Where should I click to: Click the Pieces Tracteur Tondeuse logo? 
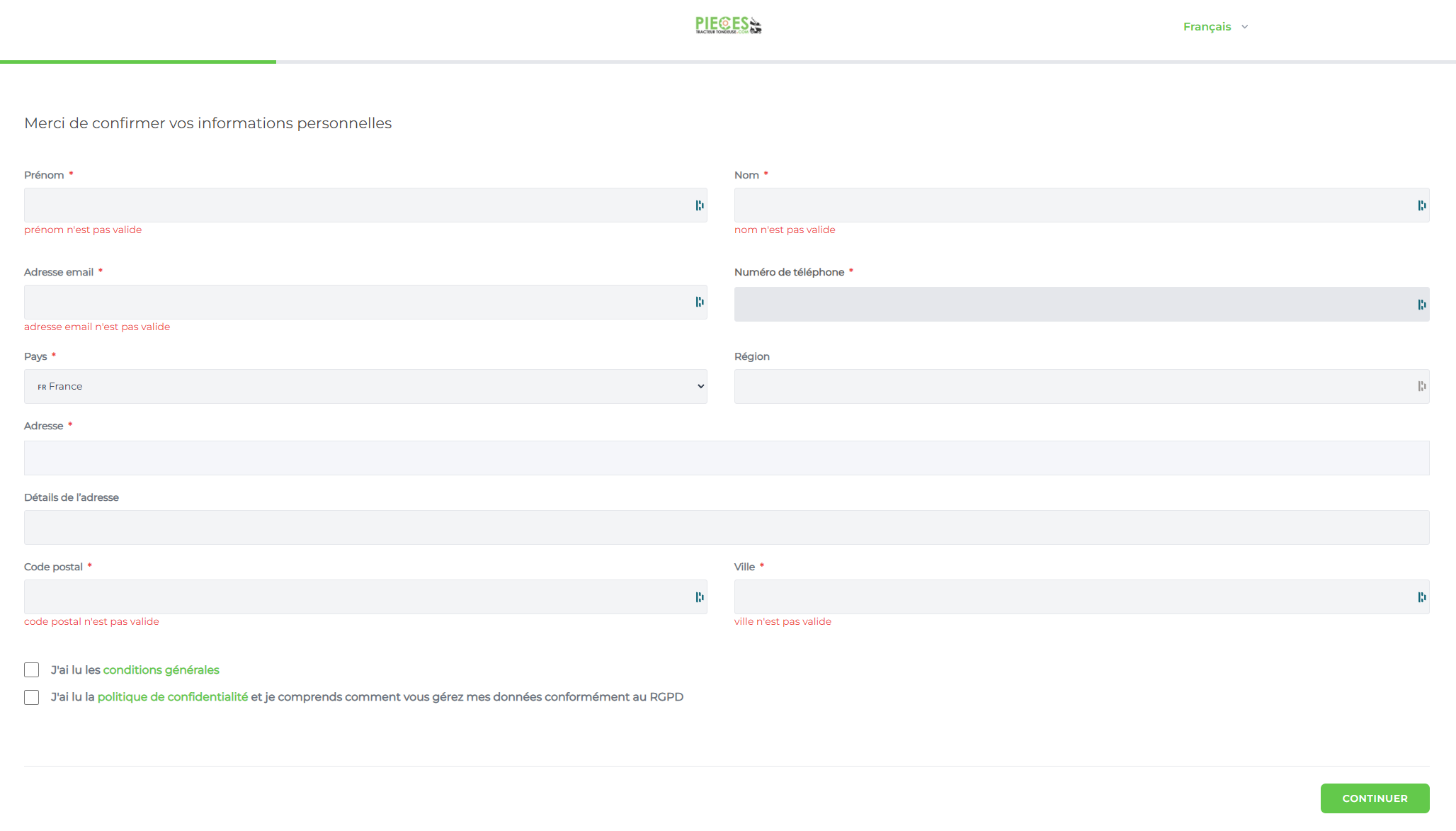pos(728,26)
